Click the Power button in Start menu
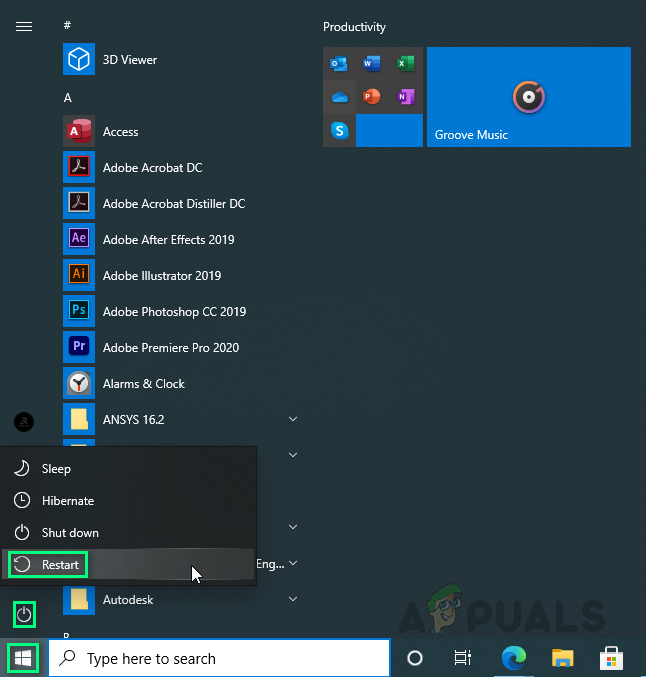 click(24, 614)
